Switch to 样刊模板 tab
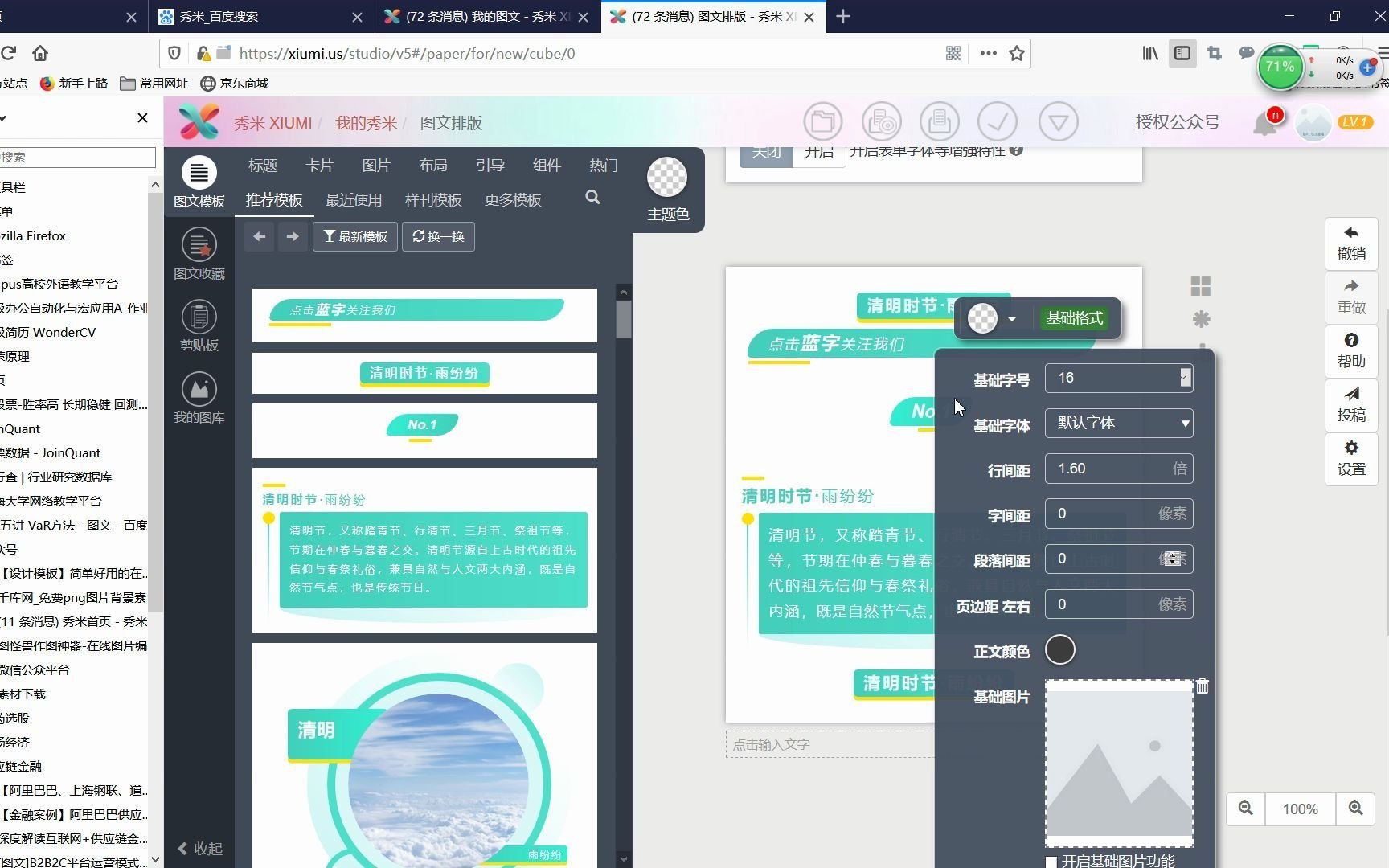This screenshot has height=868, width=1389. click(x=433, y=199)
